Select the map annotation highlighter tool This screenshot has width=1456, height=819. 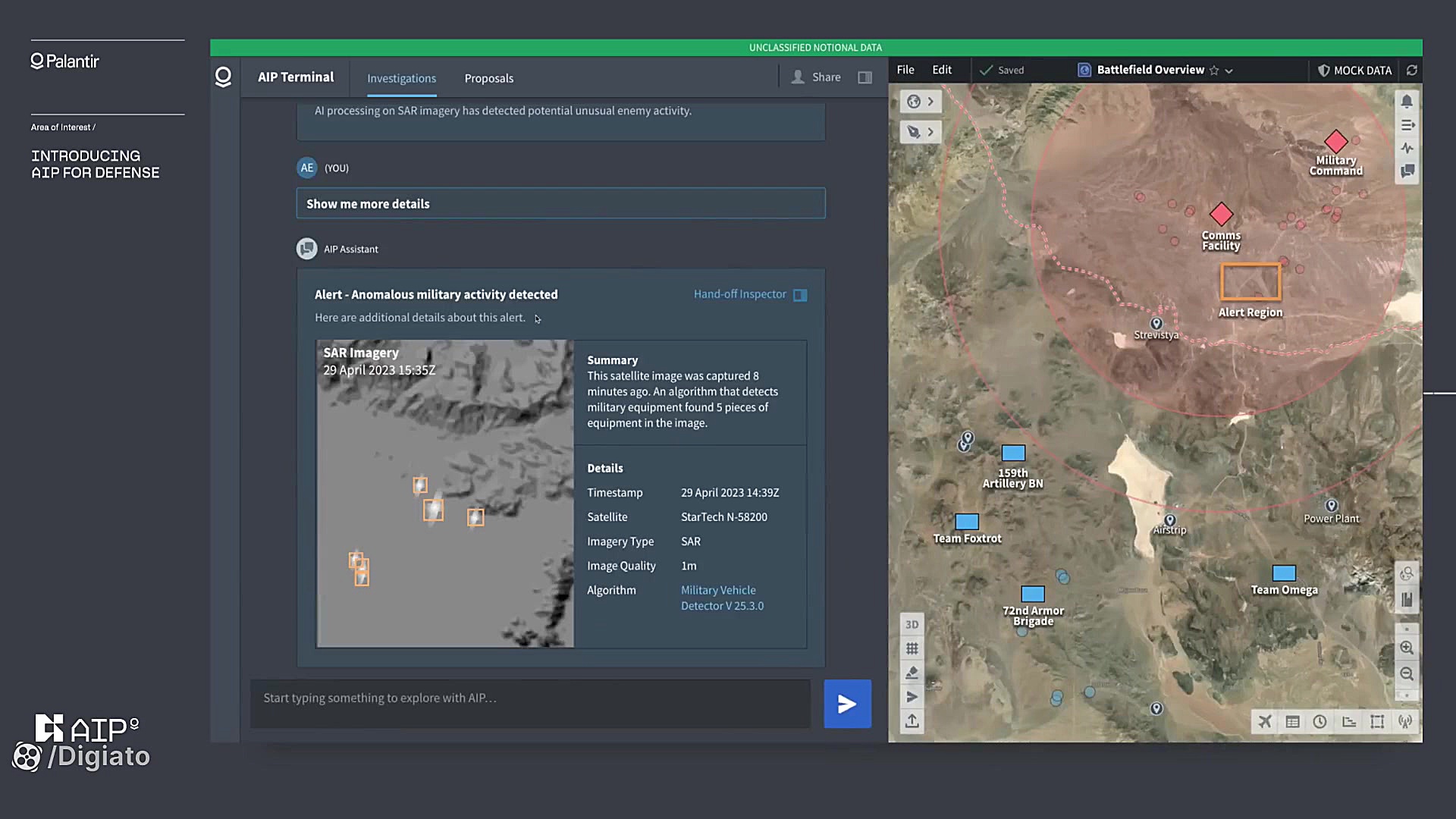(912, 673)
